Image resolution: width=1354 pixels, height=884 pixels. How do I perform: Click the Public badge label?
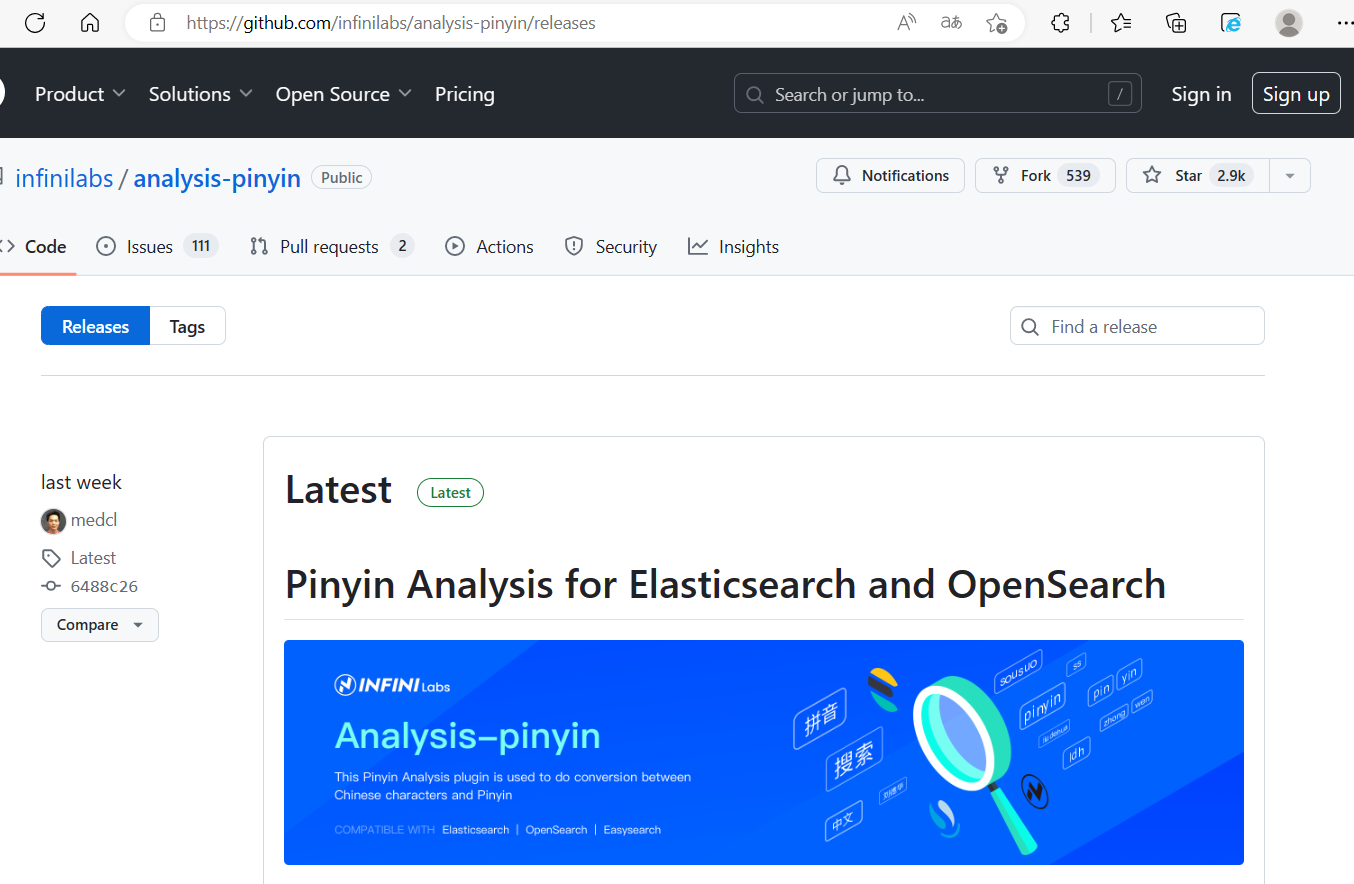(x=342, y=178)
